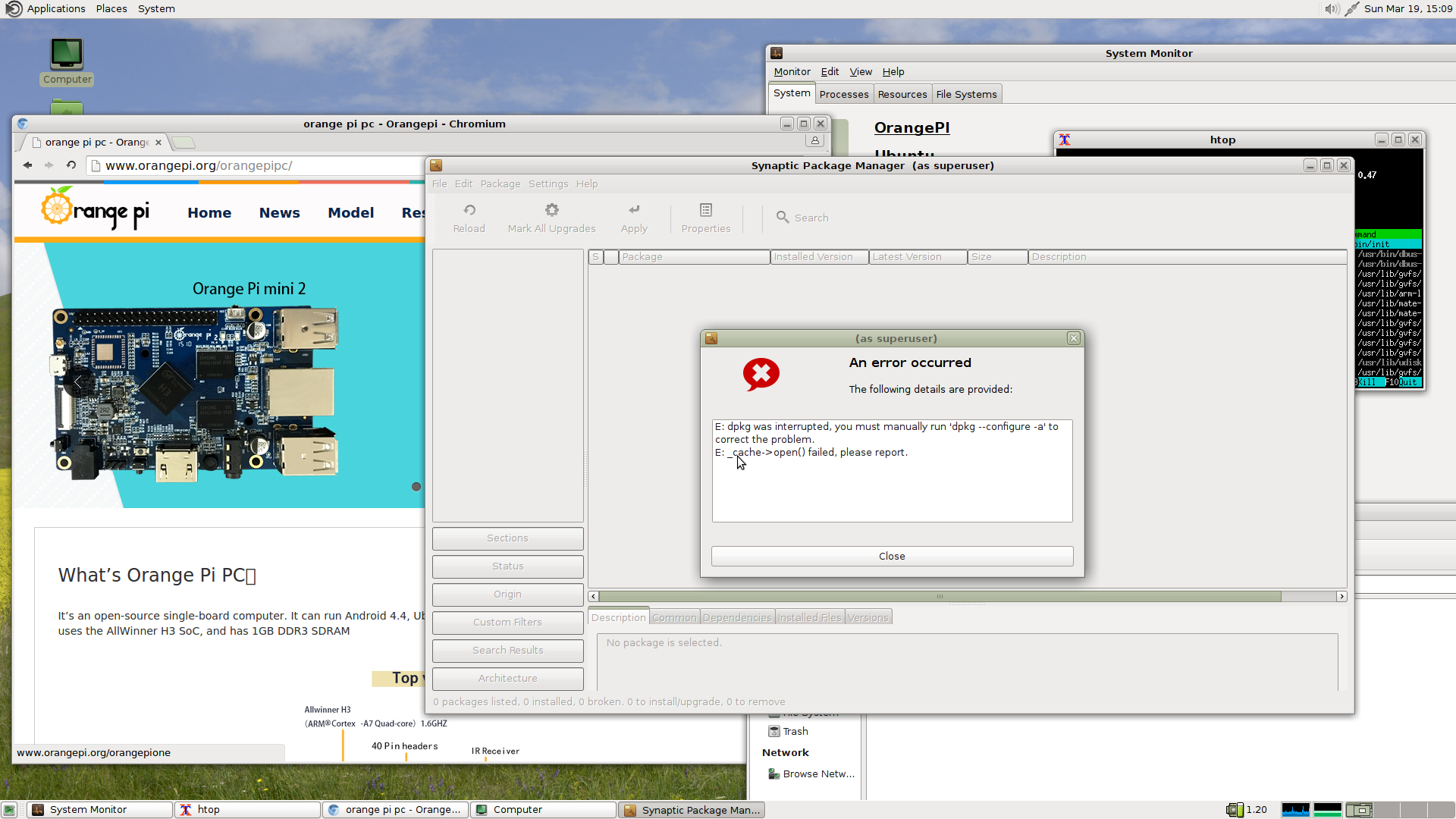Click the carousel previous arrow on webpage

coord(78,381)
